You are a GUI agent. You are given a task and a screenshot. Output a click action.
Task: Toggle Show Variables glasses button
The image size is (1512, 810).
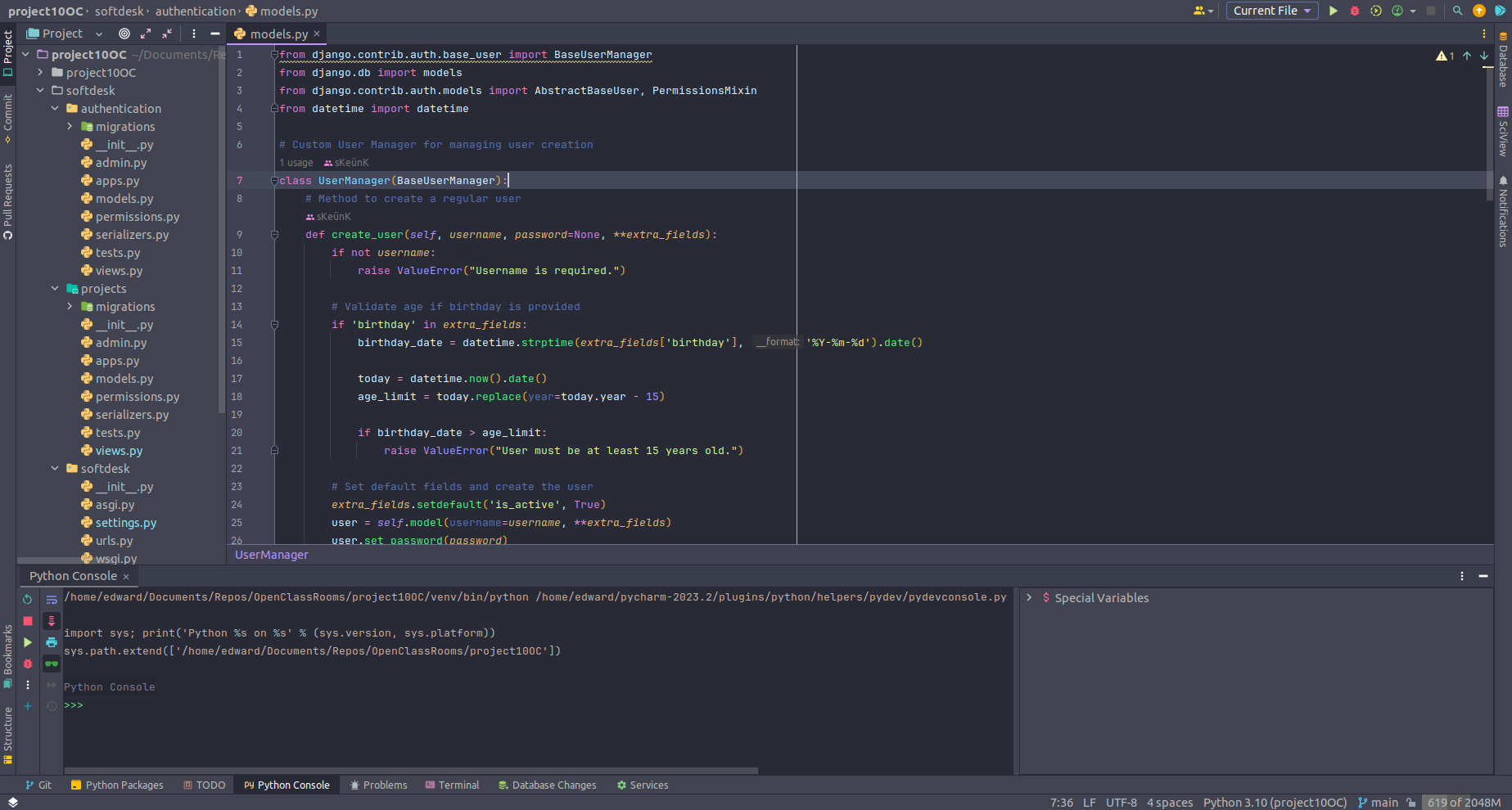click(52, 664)
